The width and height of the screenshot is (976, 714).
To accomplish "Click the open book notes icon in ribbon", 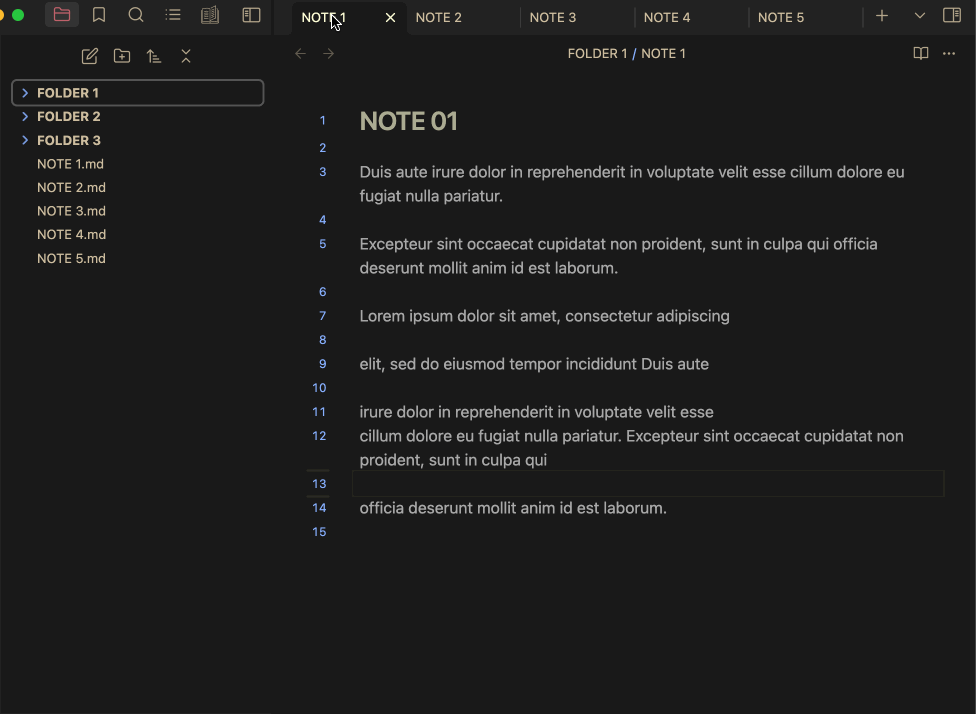I will click(210, 15).
